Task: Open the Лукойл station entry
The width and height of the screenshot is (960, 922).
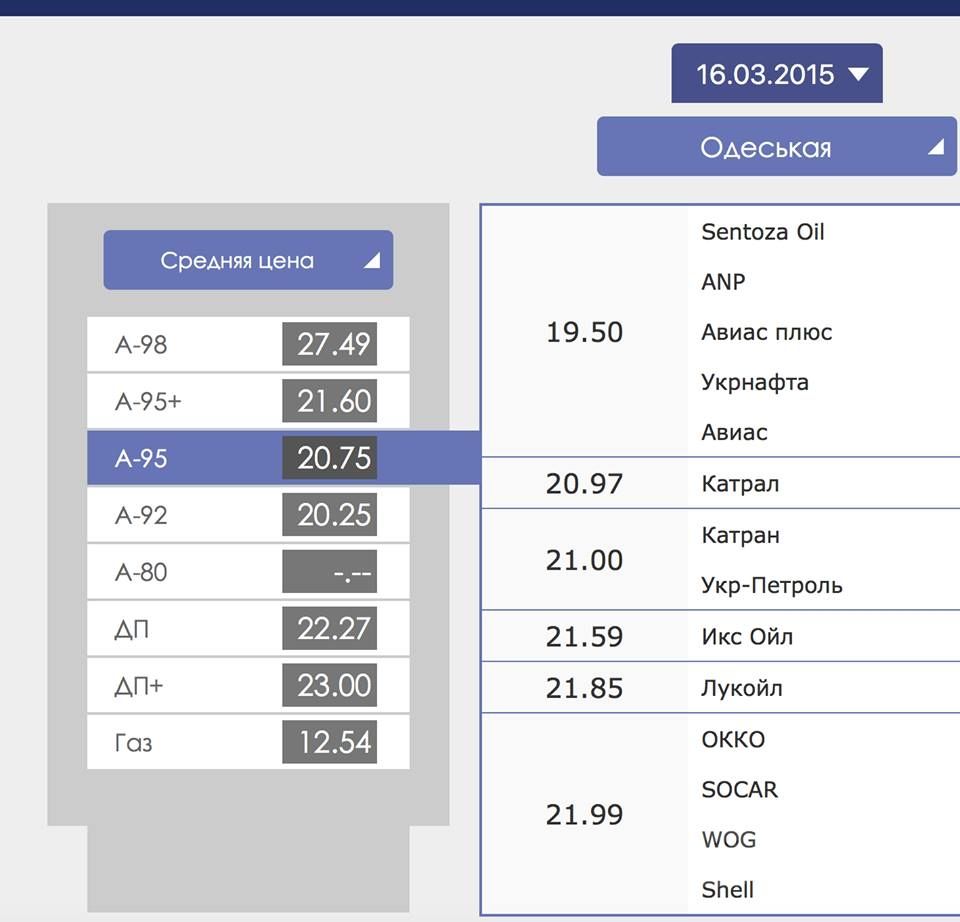Action: point(742,688)
